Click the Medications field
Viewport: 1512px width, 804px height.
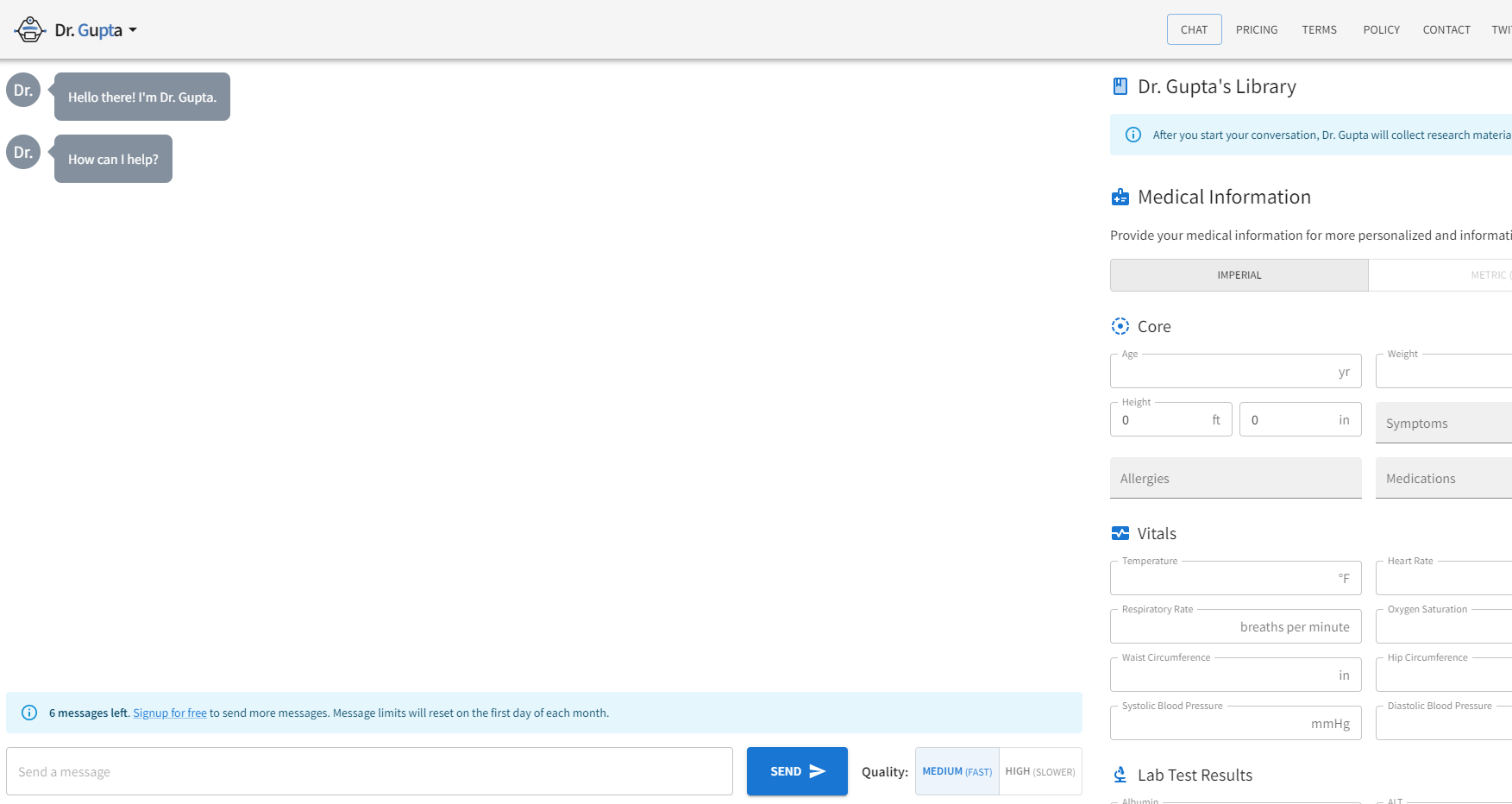point(1444,478)
